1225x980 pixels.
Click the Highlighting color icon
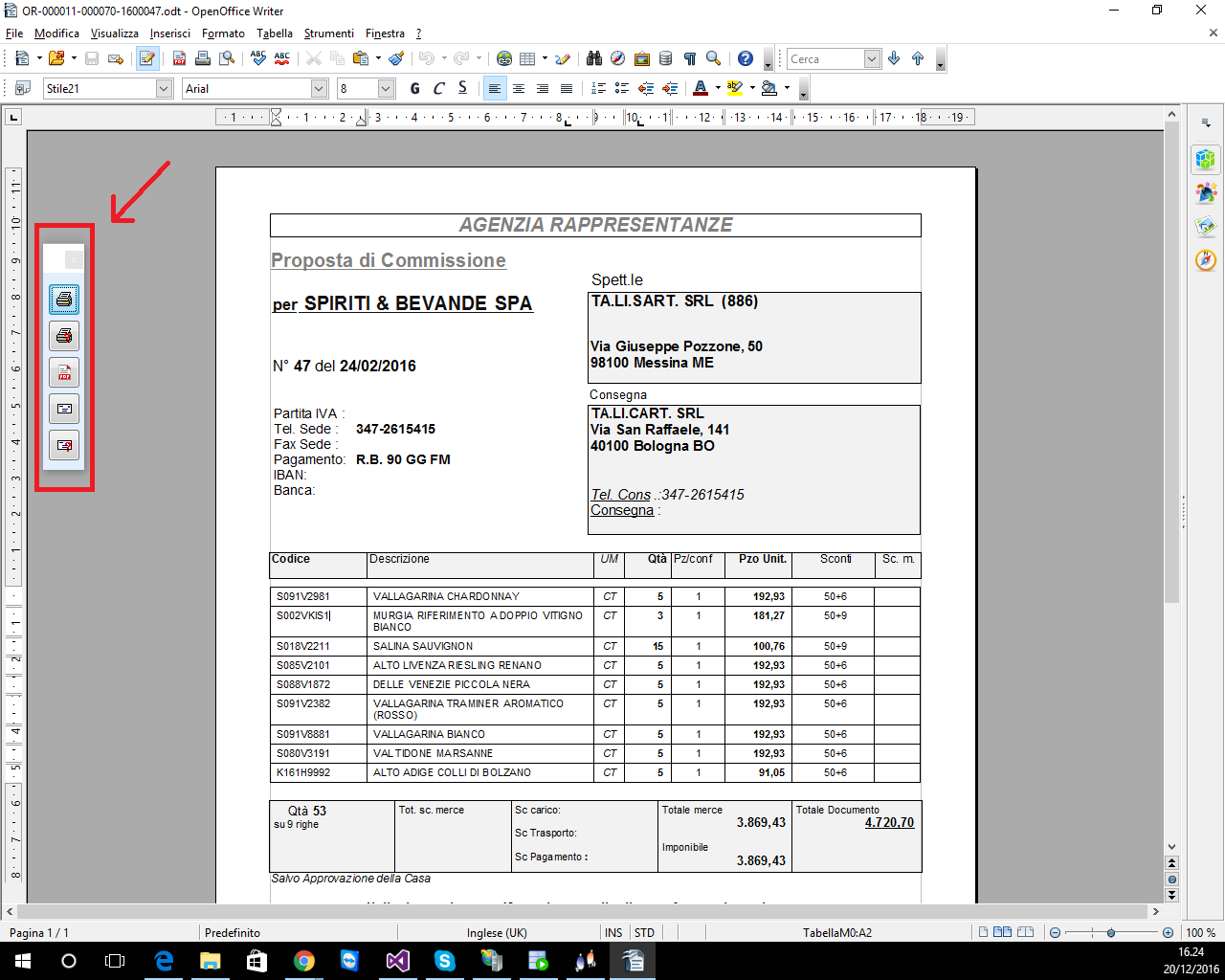click(735, 88)
